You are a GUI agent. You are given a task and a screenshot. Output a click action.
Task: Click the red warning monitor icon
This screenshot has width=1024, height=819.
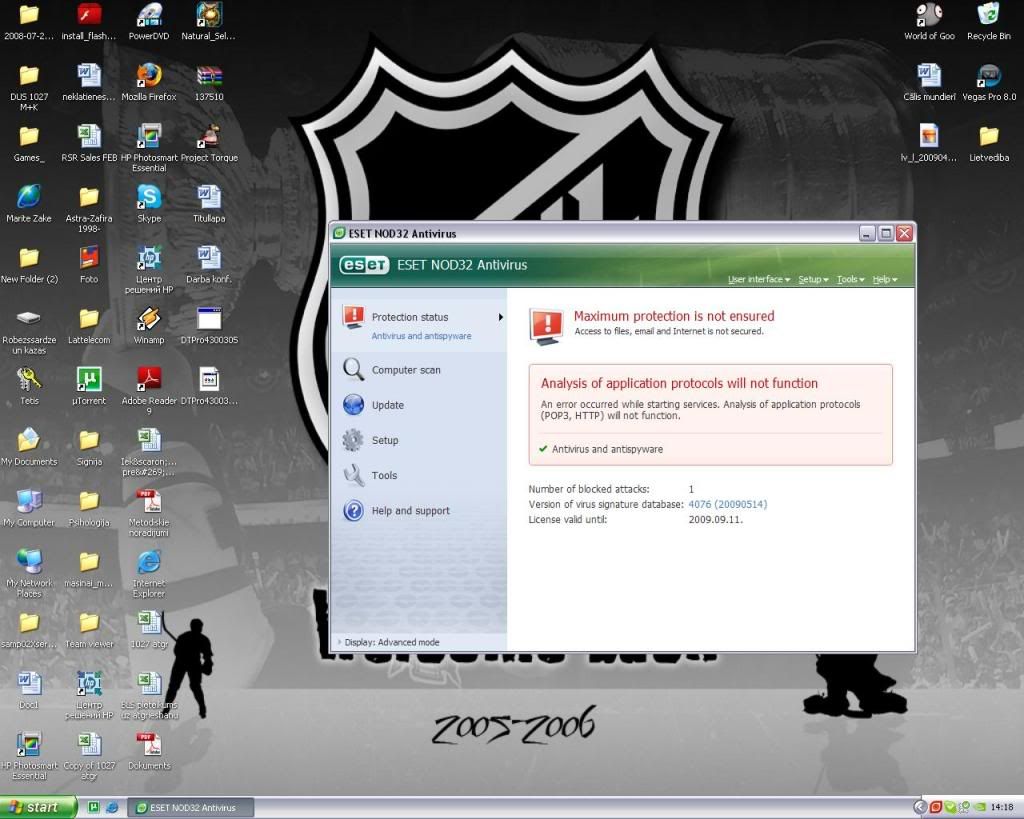[547, 327]
